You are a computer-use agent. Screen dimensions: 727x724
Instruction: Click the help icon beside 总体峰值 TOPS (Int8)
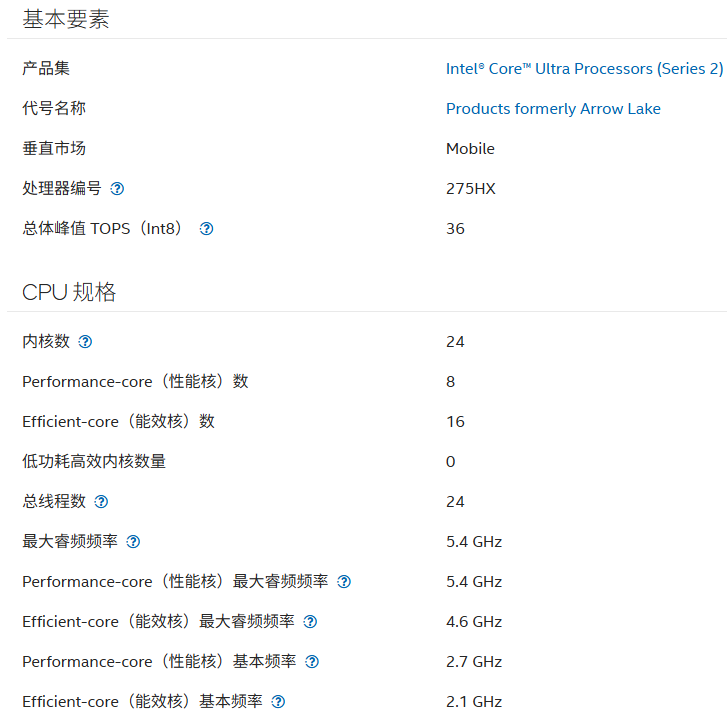point(206,229)
